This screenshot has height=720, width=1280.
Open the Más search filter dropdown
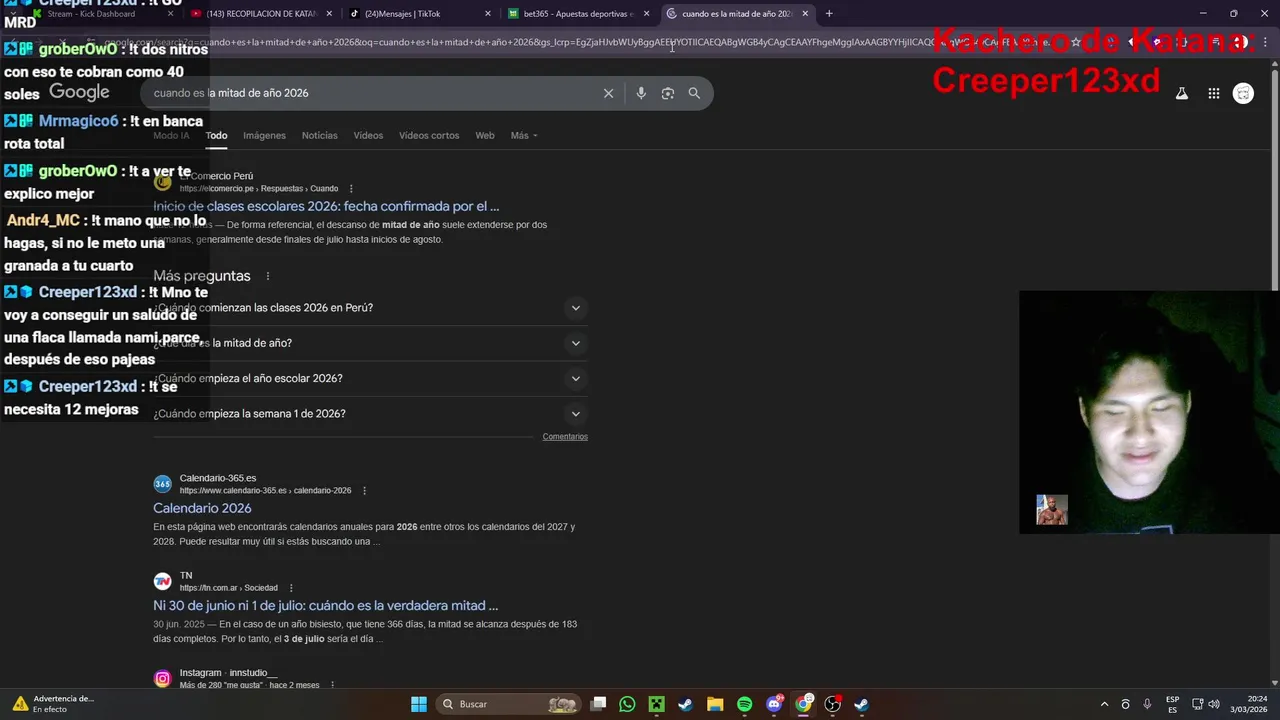pyautogui.click(x=524, y=135)
